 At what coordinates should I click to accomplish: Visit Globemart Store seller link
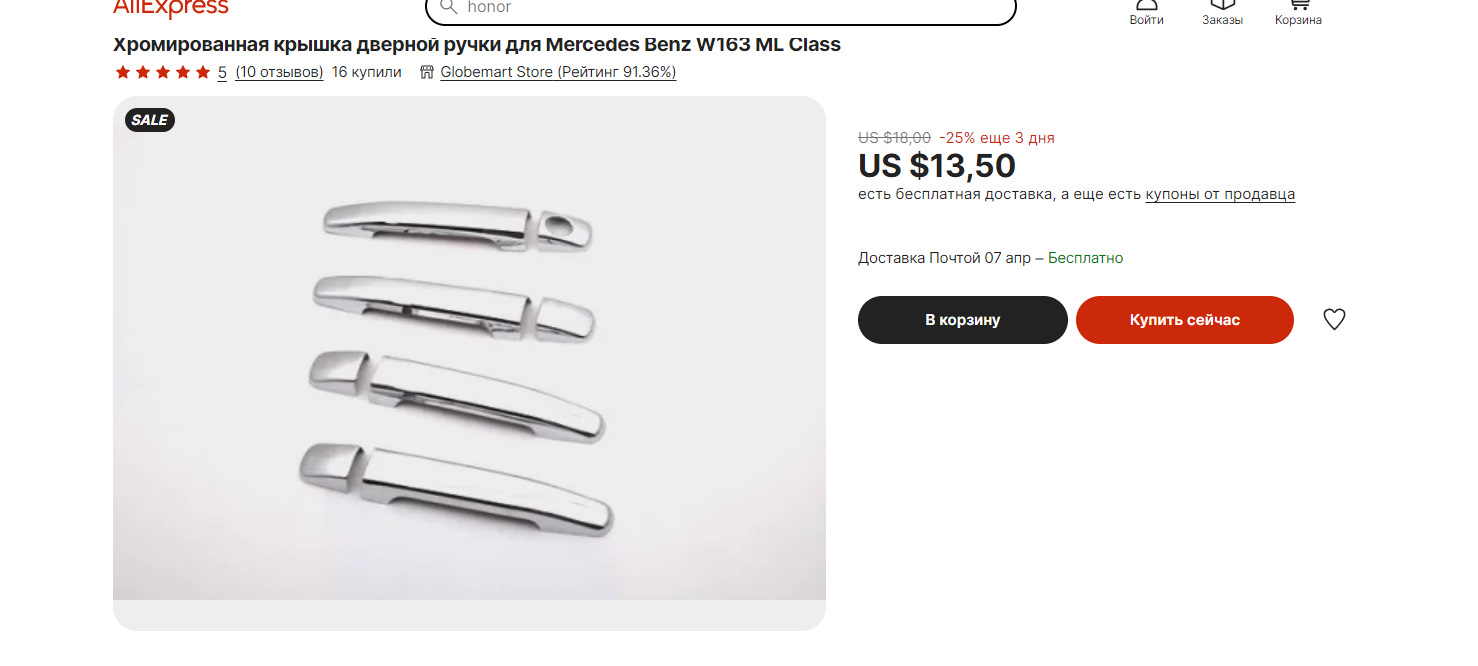558,72
